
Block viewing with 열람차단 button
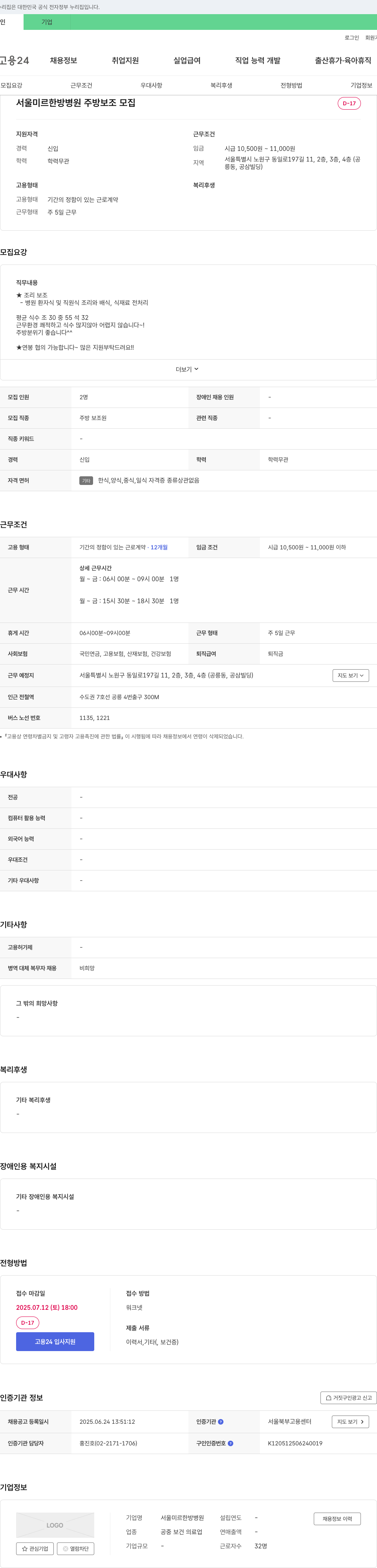[75, 1548]
